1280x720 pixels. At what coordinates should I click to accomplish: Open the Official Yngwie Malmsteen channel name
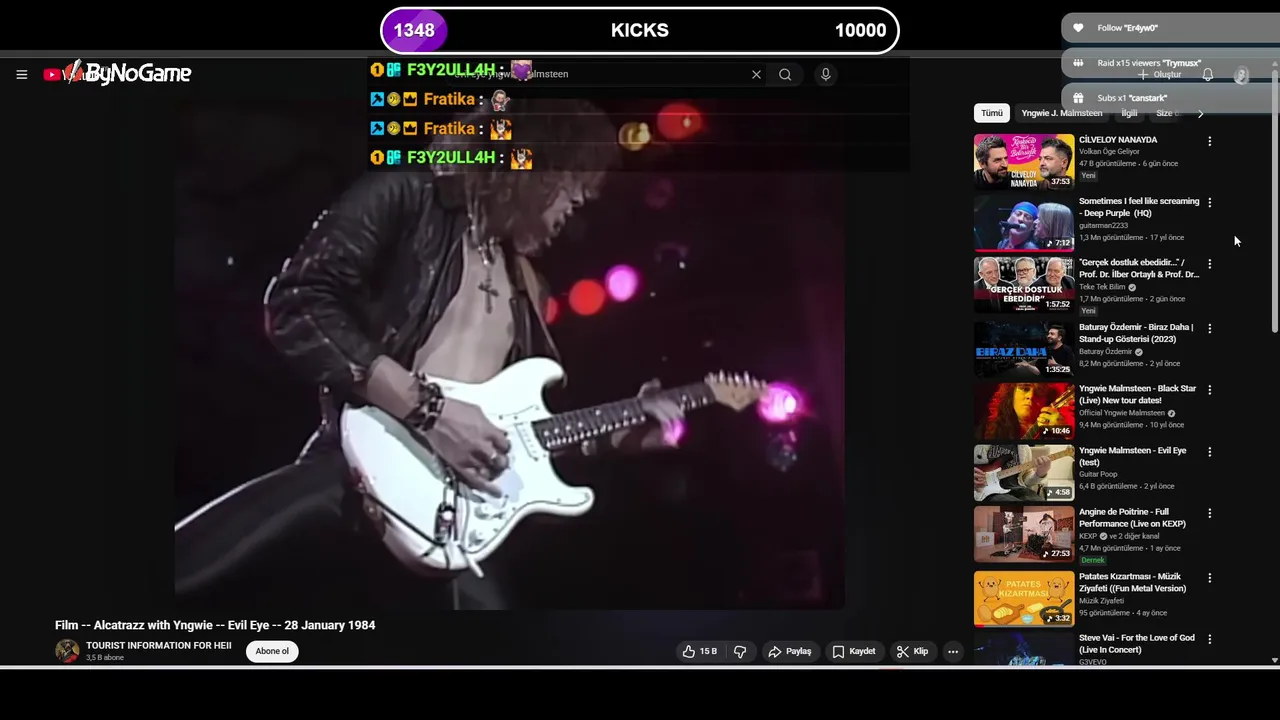(1122, 413)
